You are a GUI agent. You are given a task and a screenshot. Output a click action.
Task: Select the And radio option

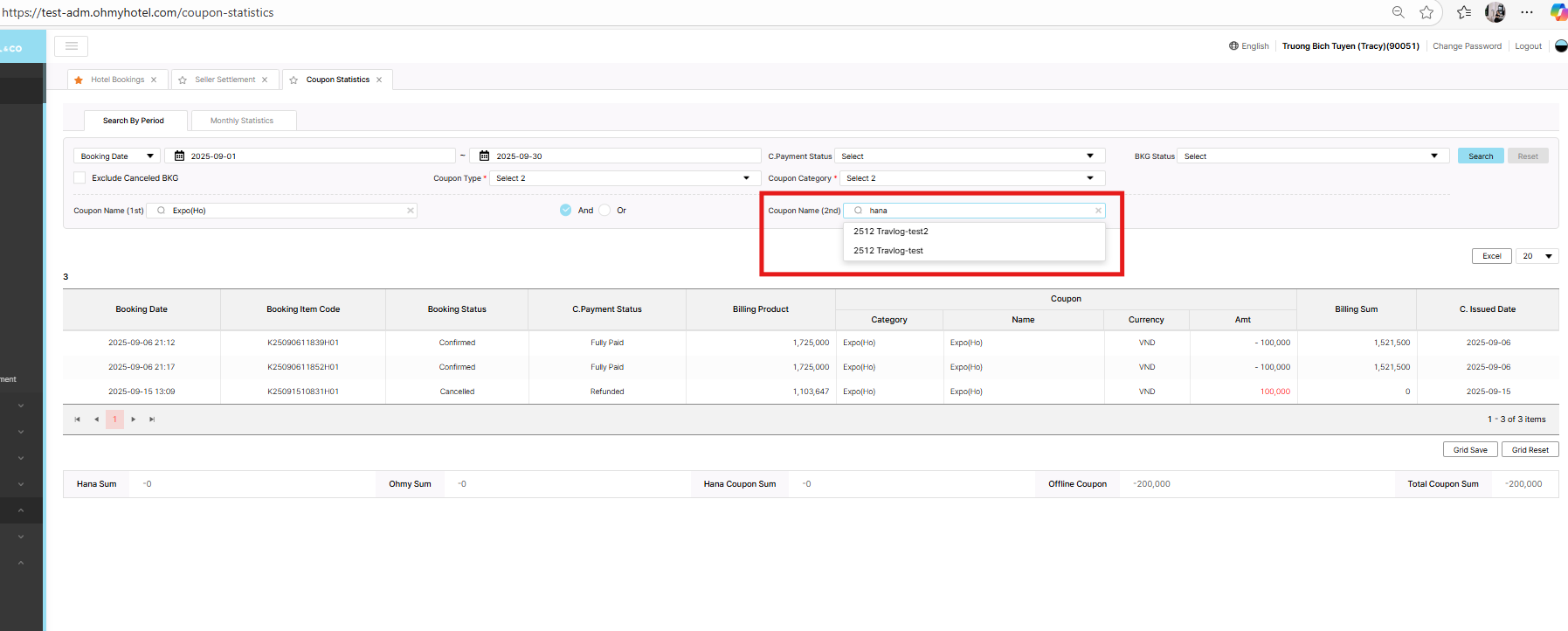566,211
